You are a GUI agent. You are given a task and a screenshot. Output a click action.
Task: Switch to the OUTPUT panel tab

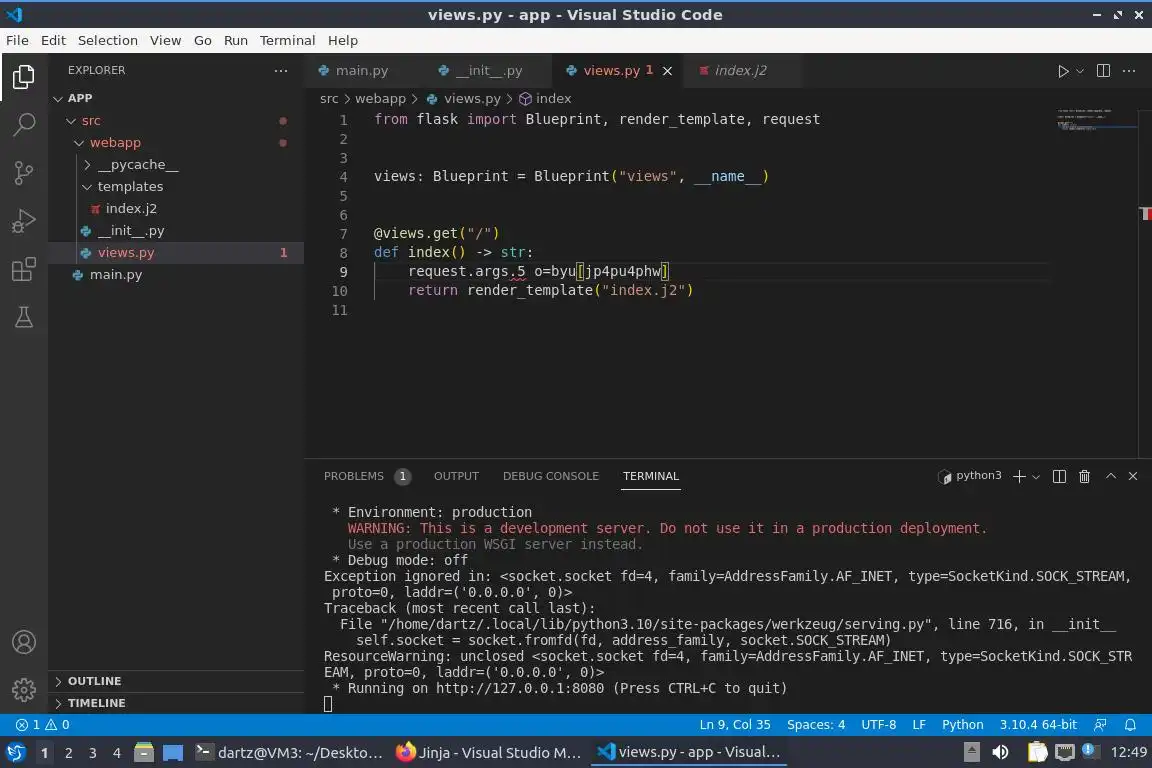tap(456, 476)
